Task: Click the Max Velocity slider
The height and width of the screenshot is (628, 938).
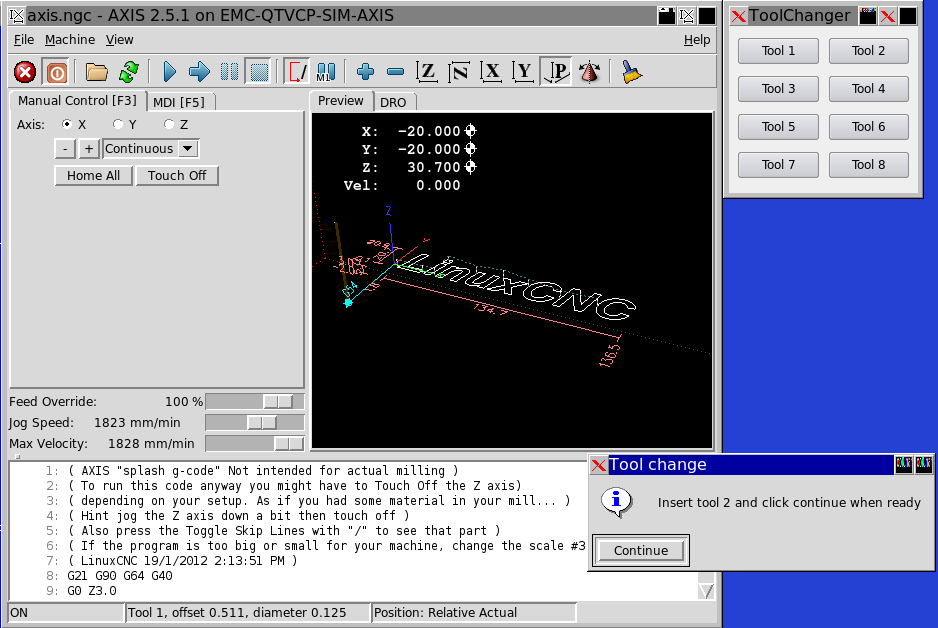Action: [x=255, y=443]
